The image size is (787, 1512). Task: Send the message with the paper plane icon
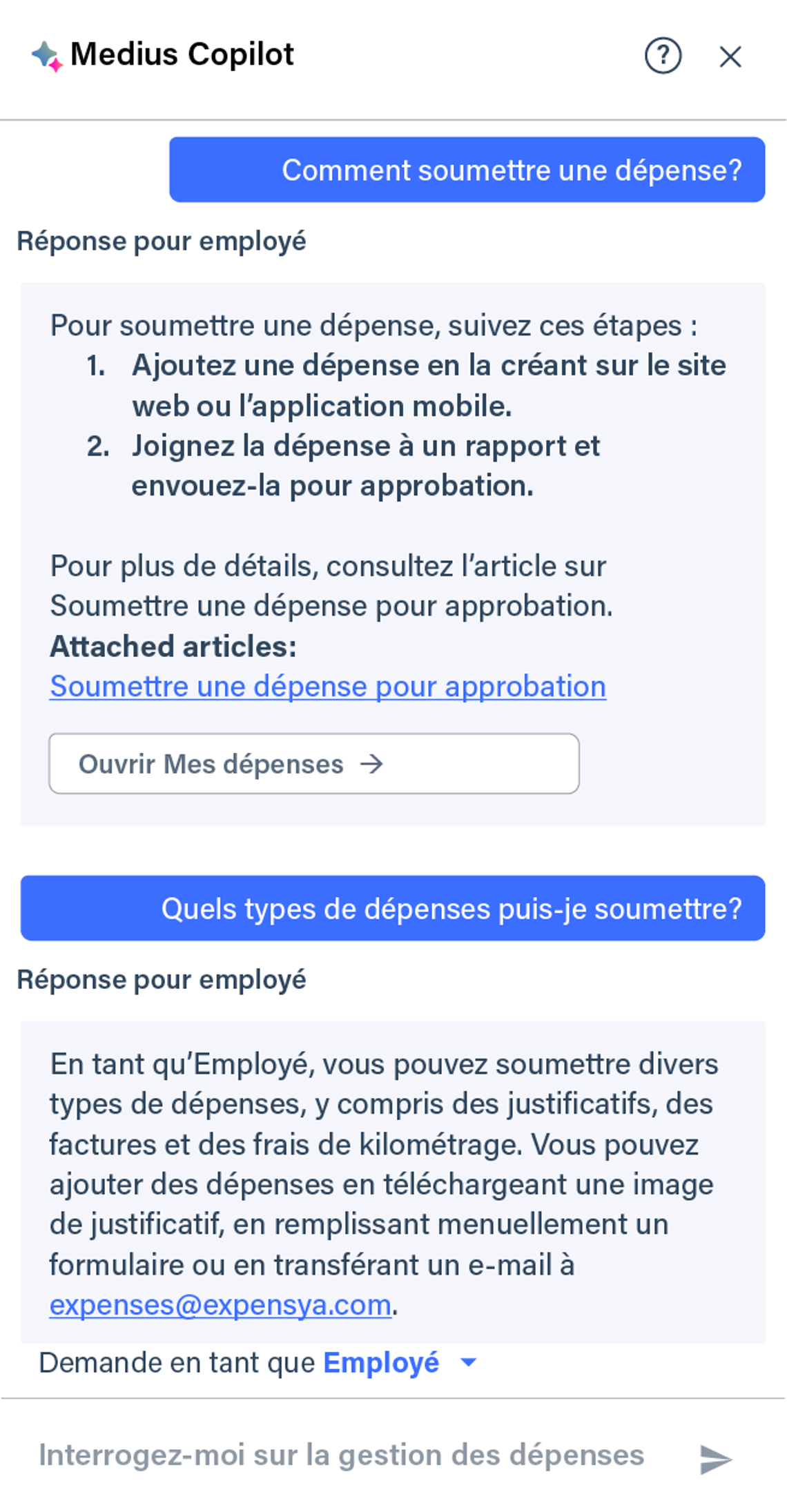pyautogui.click(x=715, y=1459)
